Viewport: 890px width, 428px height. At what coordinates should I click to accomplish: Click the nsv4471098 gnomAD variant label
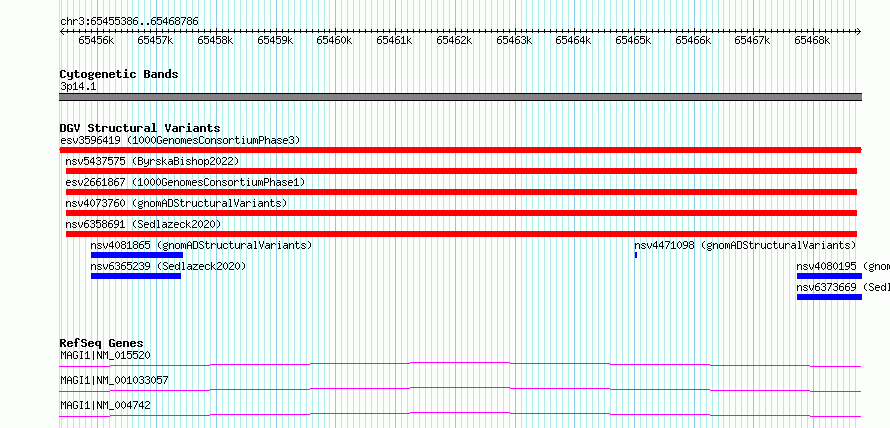click(x=745, y=245)
